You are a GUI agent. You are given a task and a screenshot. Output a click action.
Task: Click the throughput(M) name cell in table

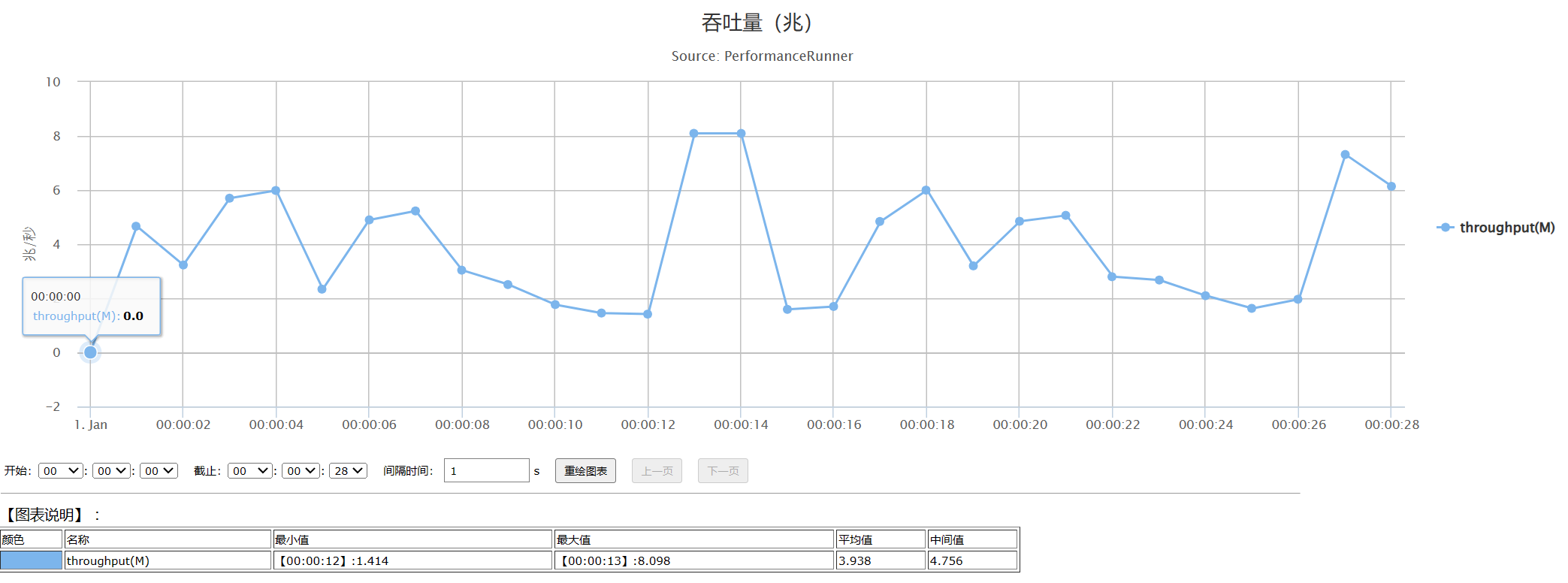click(x=168, y=560)
